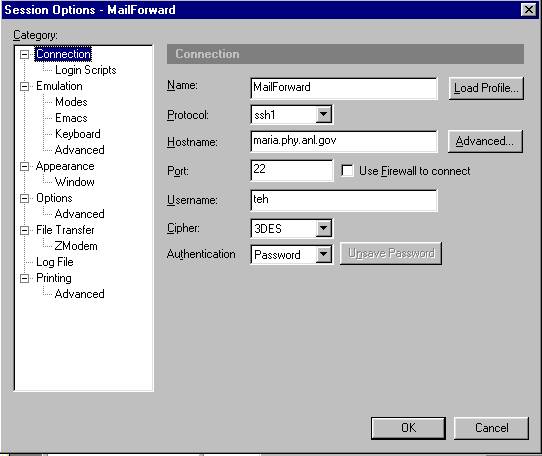Collapse the Printing tree node
542x456 pixels.
(x=24, y=278)
